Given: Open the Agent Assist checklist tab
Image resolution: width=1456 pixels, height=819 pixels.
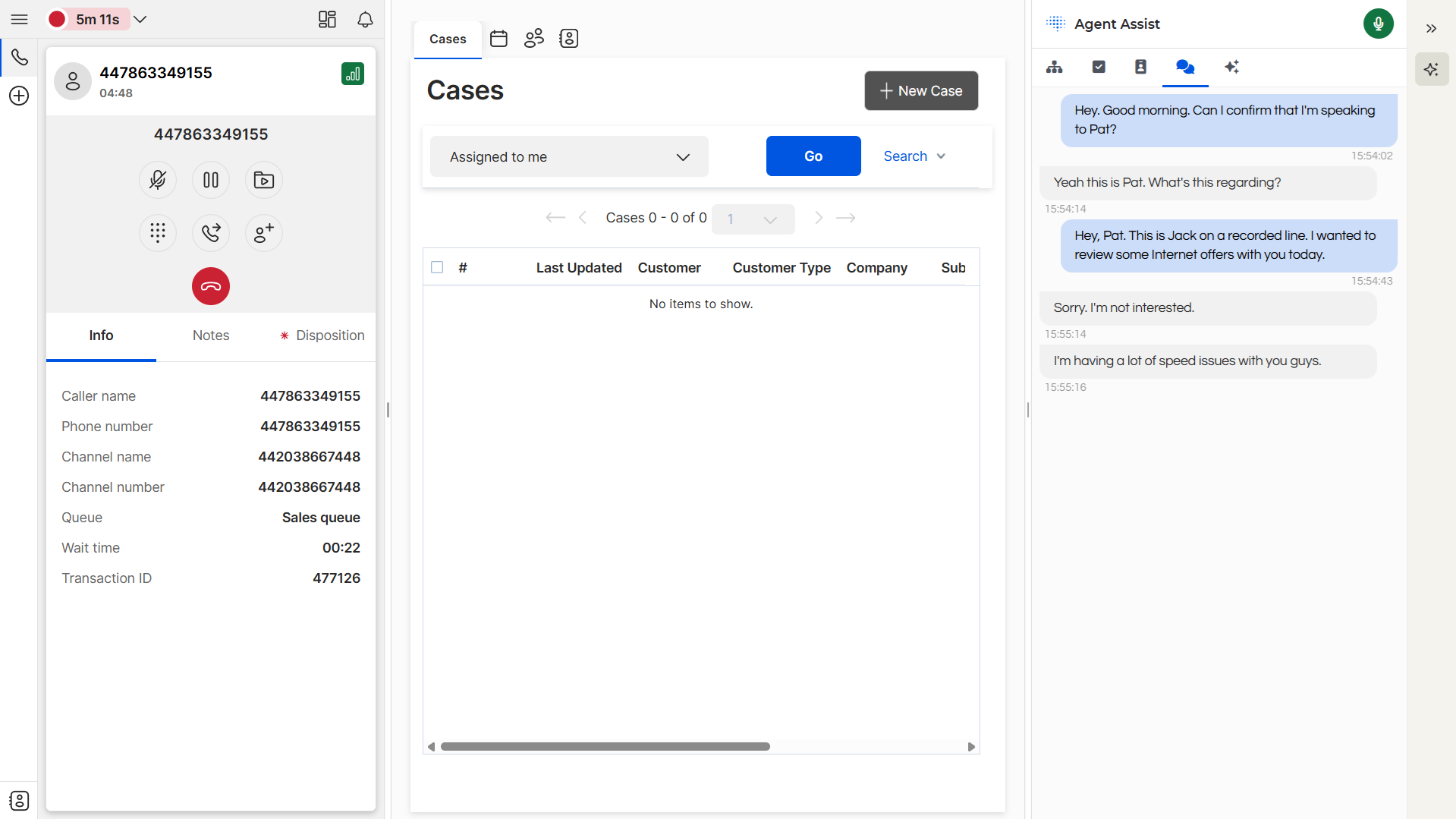Looking at the screenshot, I should pyautogui.click(x=1099, y=67).
